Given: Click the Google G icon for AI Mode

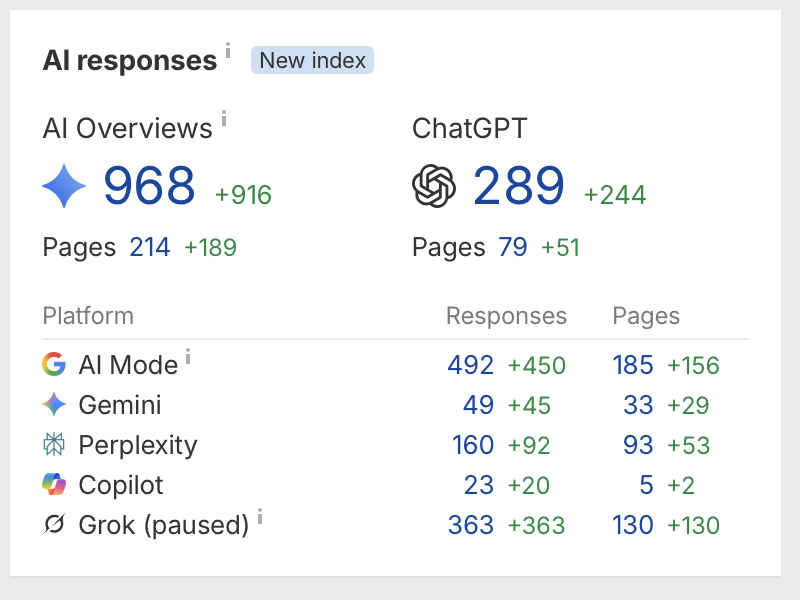Looking at the screenshot, I should pos(54,364).
